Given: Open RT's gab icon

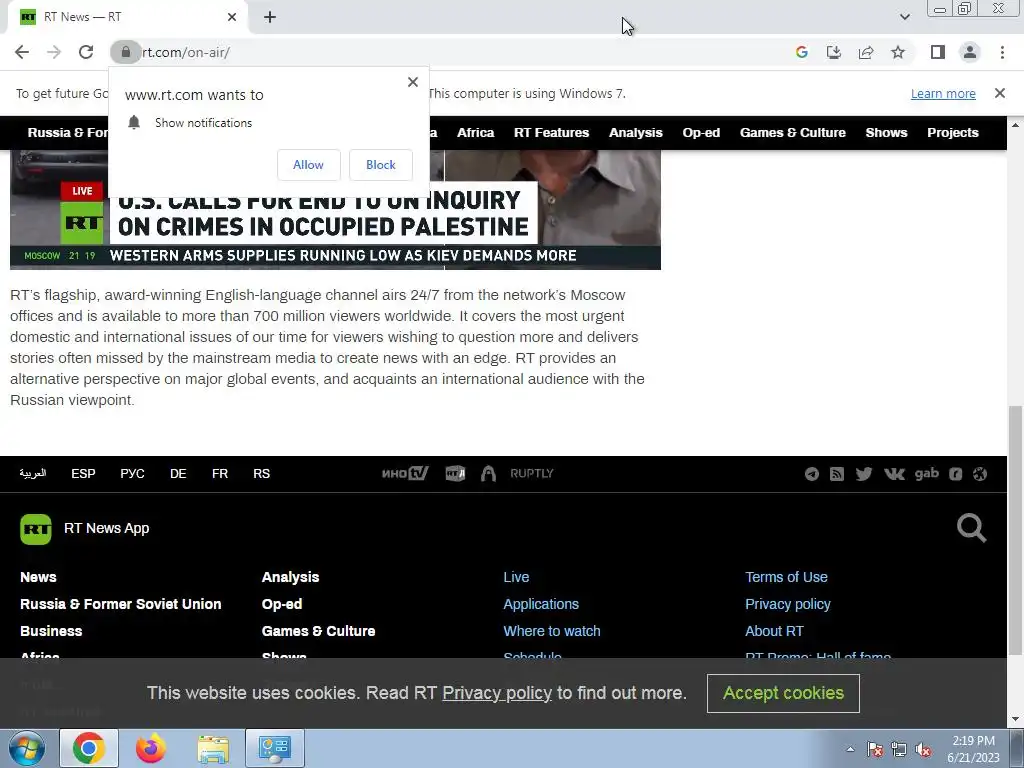Looking at the screenshot, I should 927,473.
